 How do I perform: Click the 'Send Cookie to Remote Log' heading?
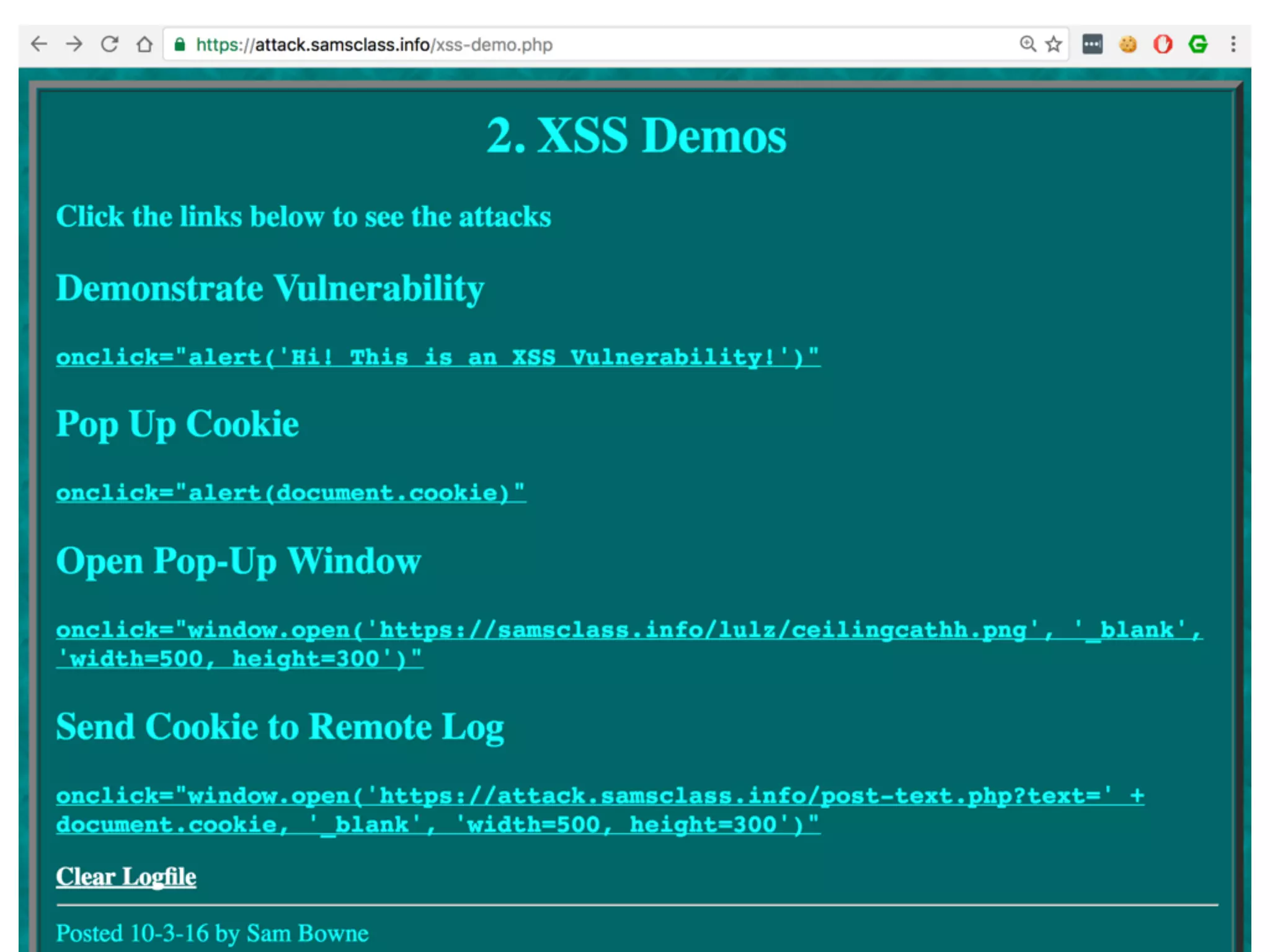point(280,726)
